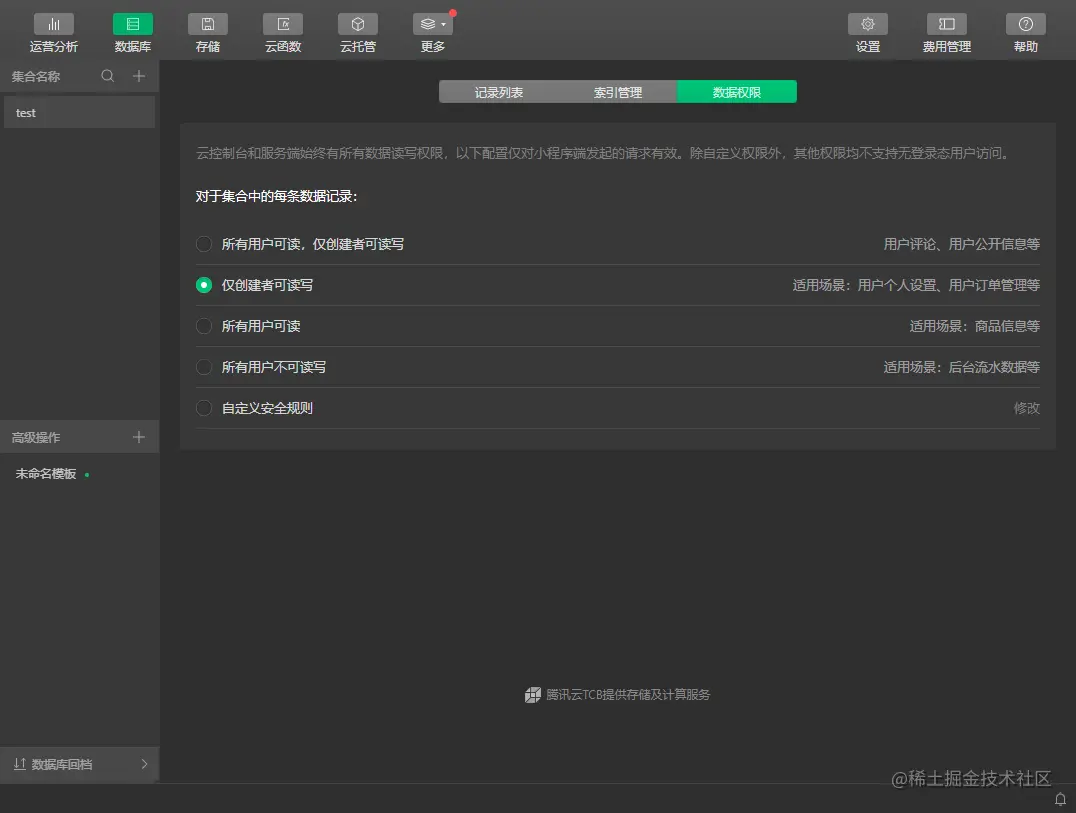Click the 高级操作 section header
The width and height of the screenshot is (1076, 813).
click(36, 437)
